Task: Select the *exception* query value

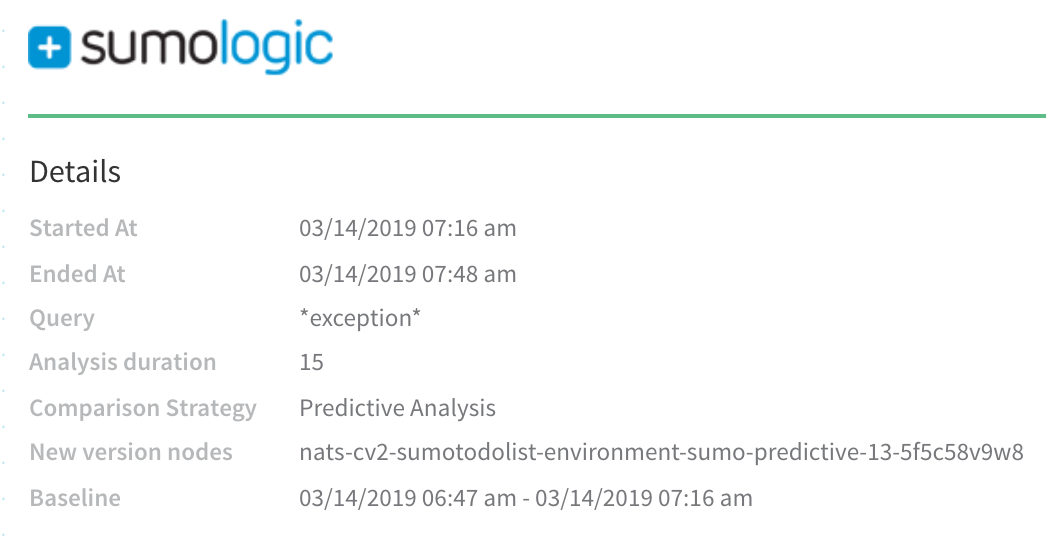Action: (360, 318)
